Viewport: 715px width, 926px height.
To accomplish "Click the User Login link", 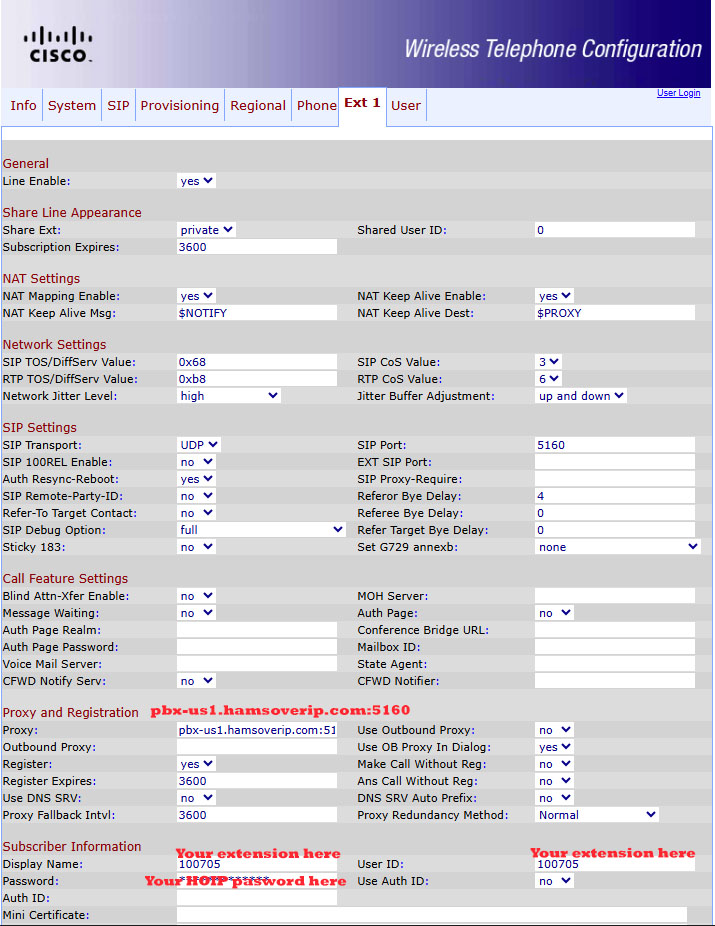I will point(678,93).
